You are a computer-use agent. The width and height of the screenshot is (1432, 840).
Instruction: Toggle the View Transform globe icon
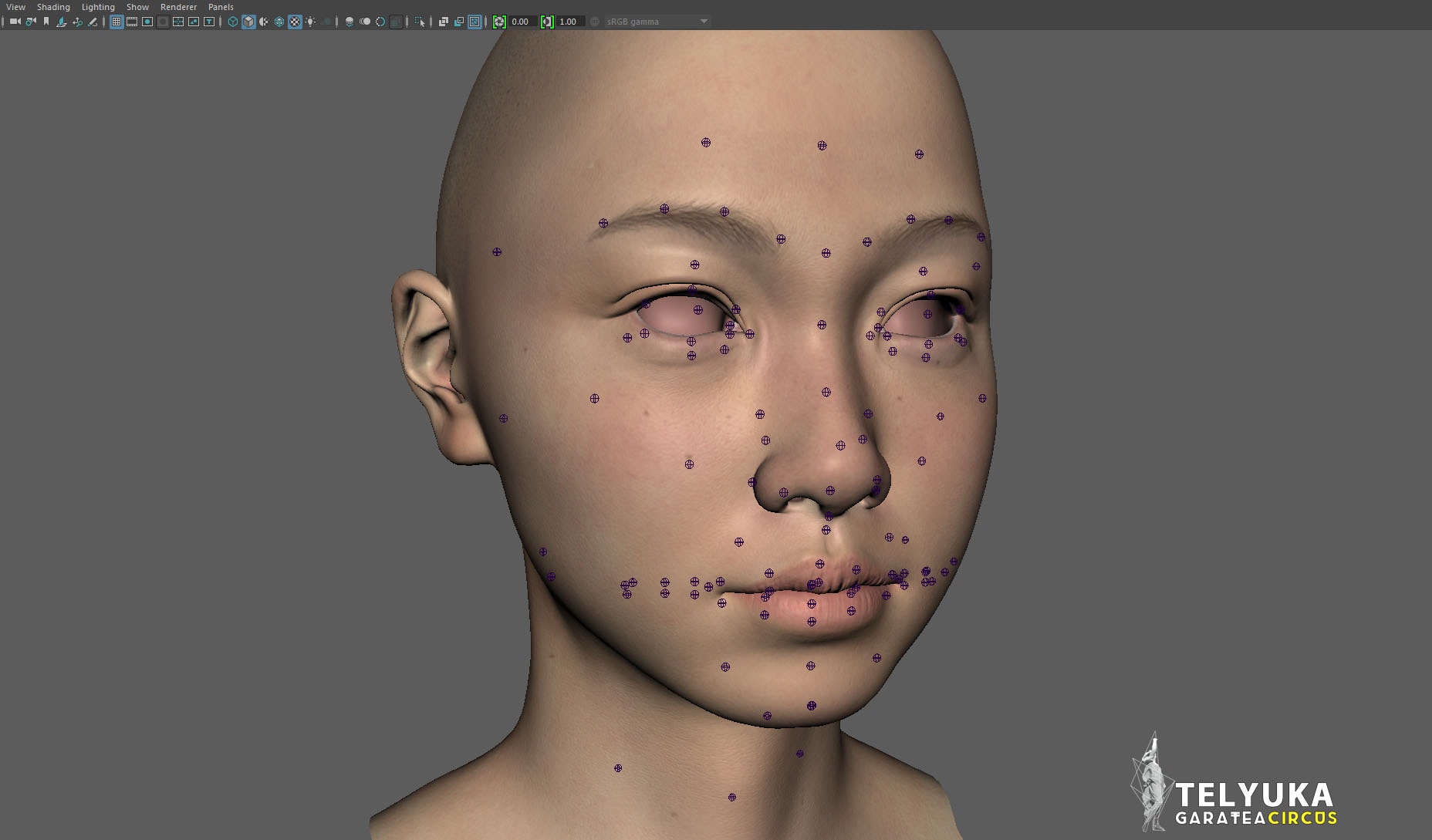click(x=595, y=22)
